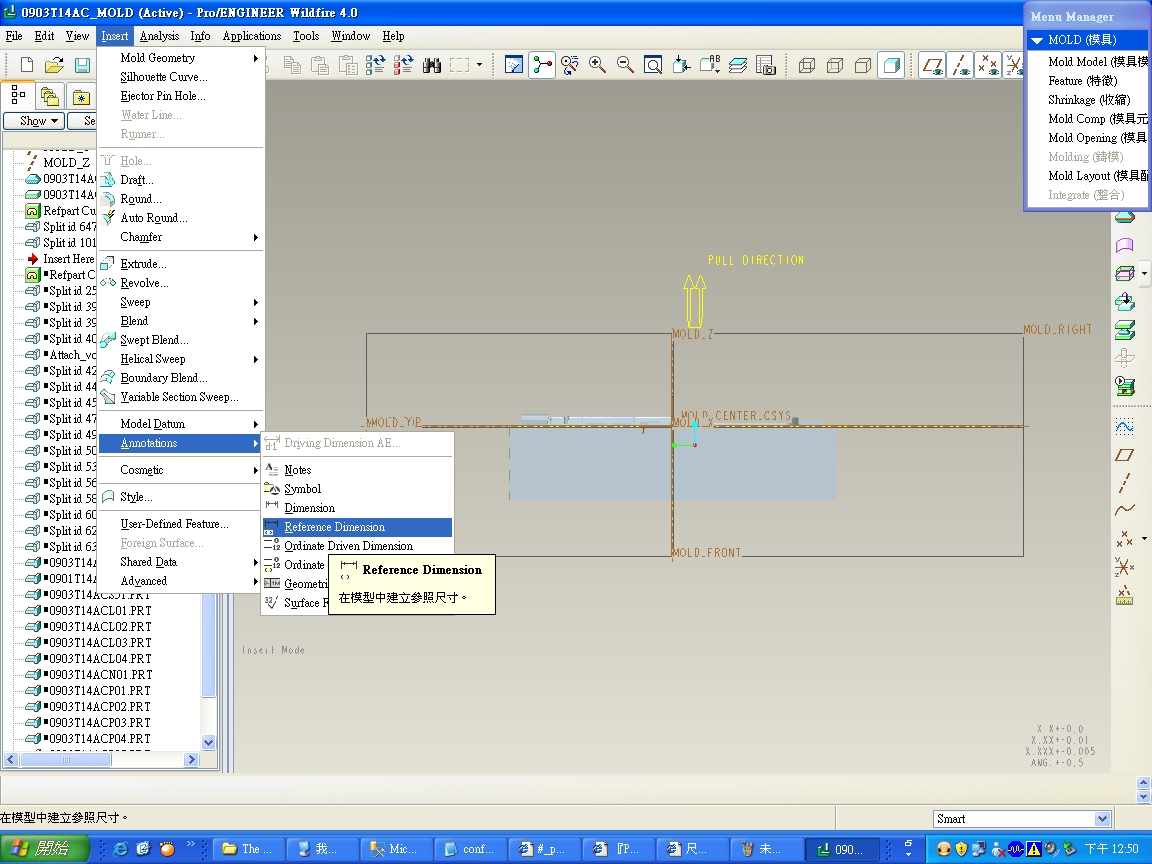Select 0903T14ACP02.PRT in model tree
1152x864 pixels.
pyautogui.click(x=99, y=707)
